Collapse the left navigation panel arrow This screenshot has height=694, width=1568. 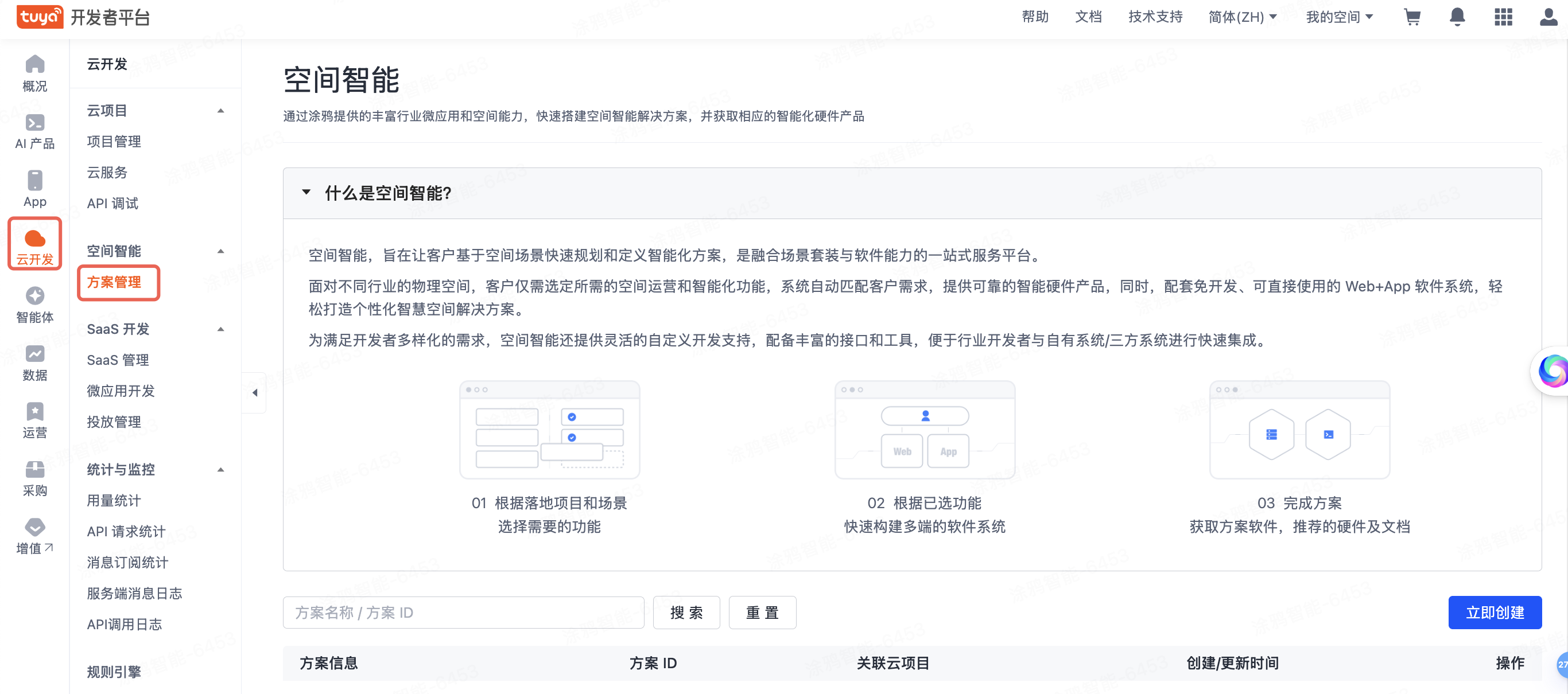pyautogui.click(x=254, y=392)
